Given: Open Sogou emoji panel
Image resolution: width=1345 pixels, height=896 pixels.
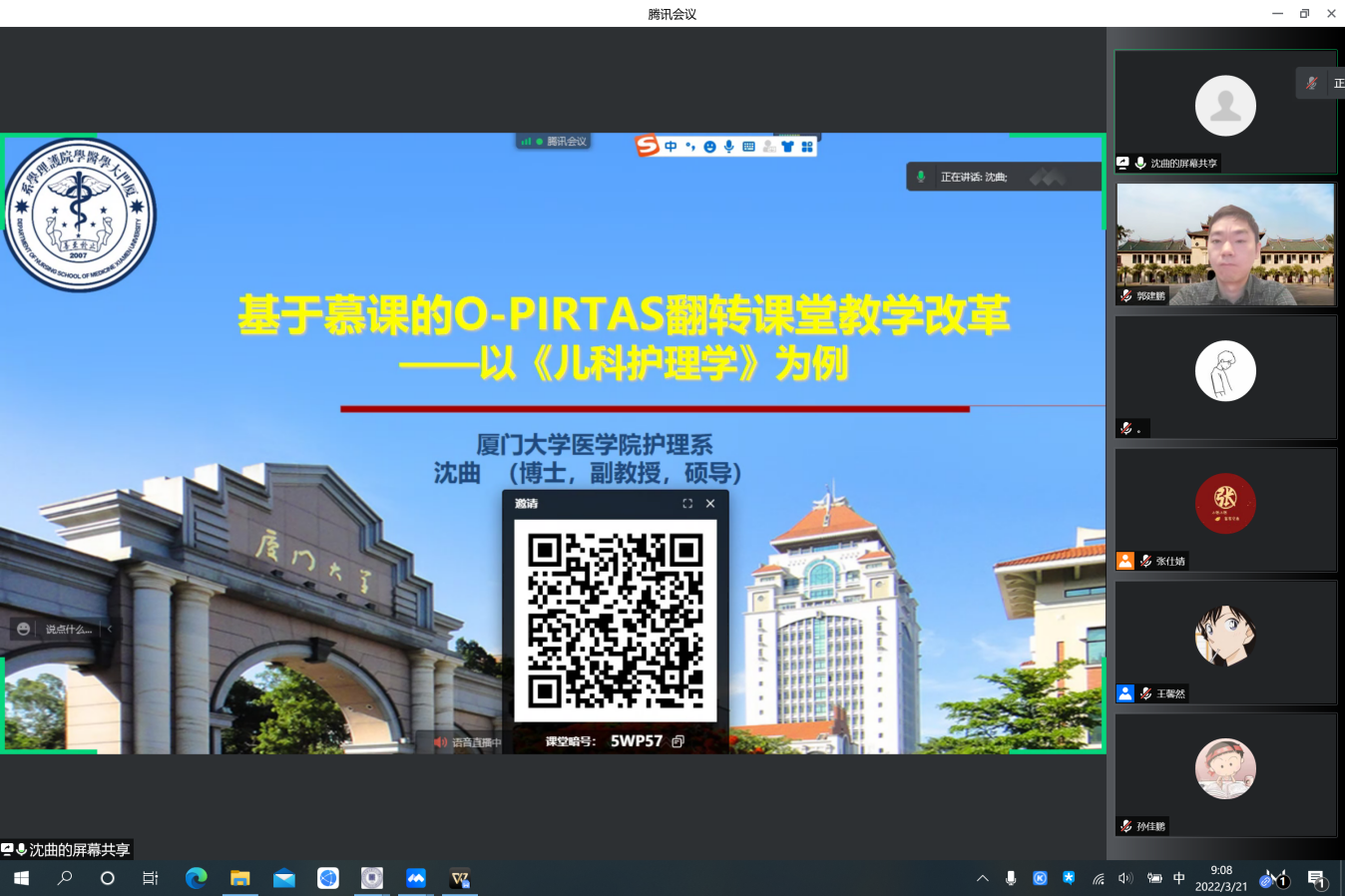Looking at the screenshot, I should [x=709, y=147].
